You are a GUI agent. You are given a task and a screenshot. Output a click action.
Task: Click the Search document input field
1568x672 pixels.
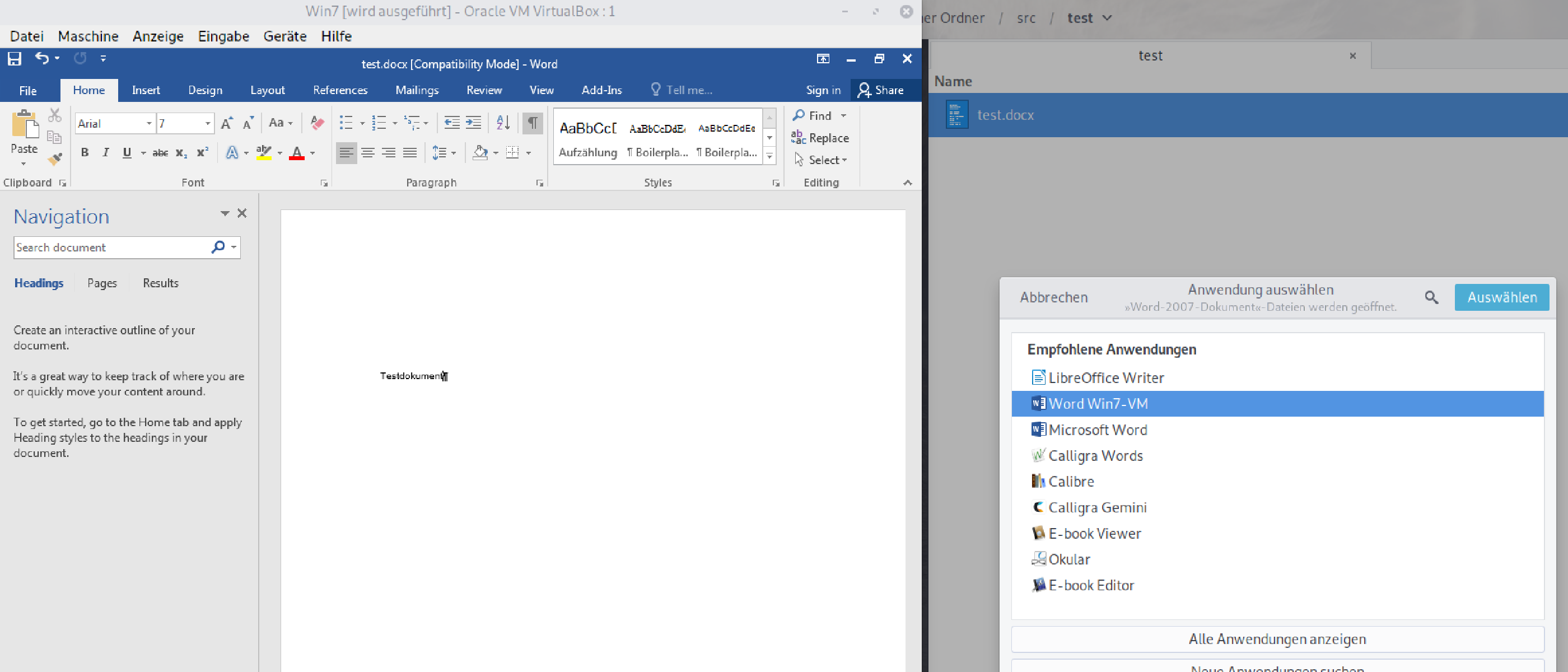click(x=110, y=247)
